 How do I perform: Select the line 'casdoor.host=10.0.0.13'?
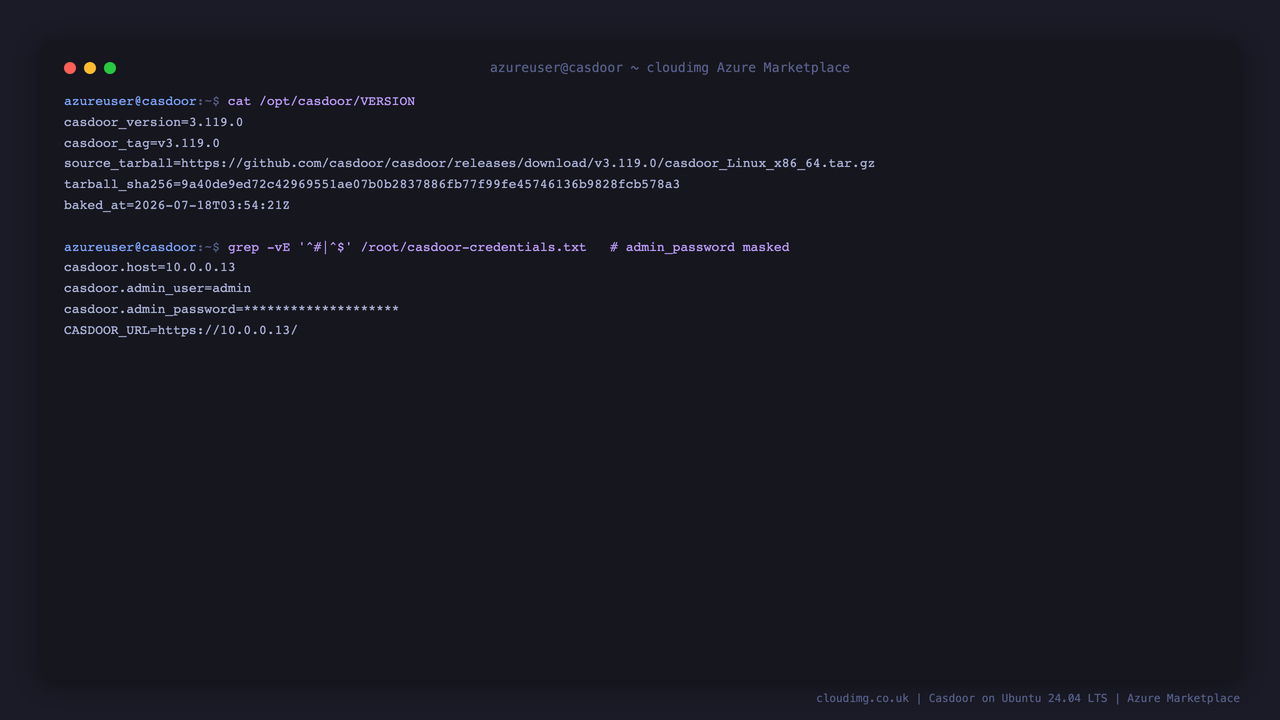tap(150, 267)
